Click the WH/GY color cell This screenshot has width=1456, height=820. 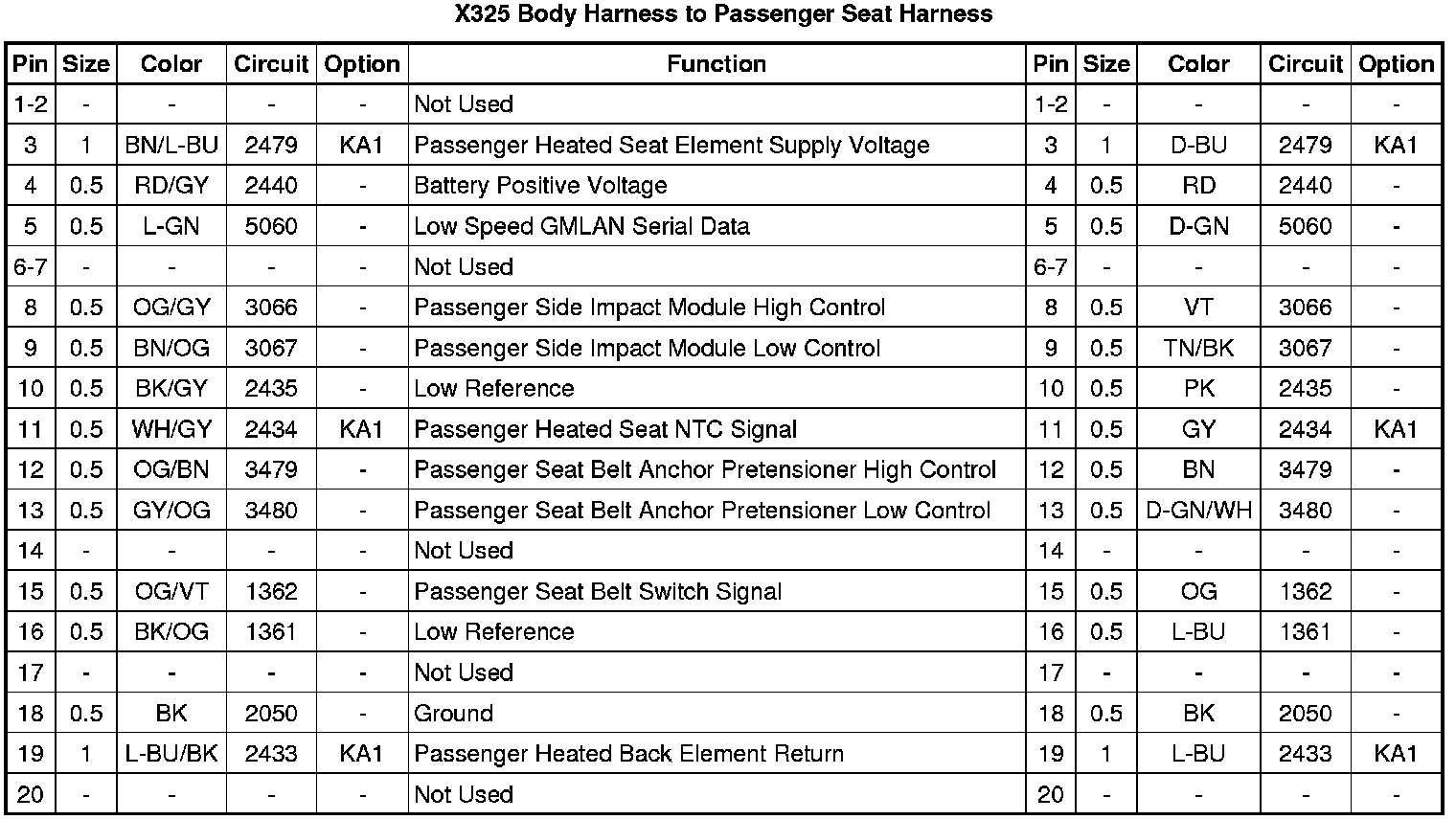[x=171, y=429]
